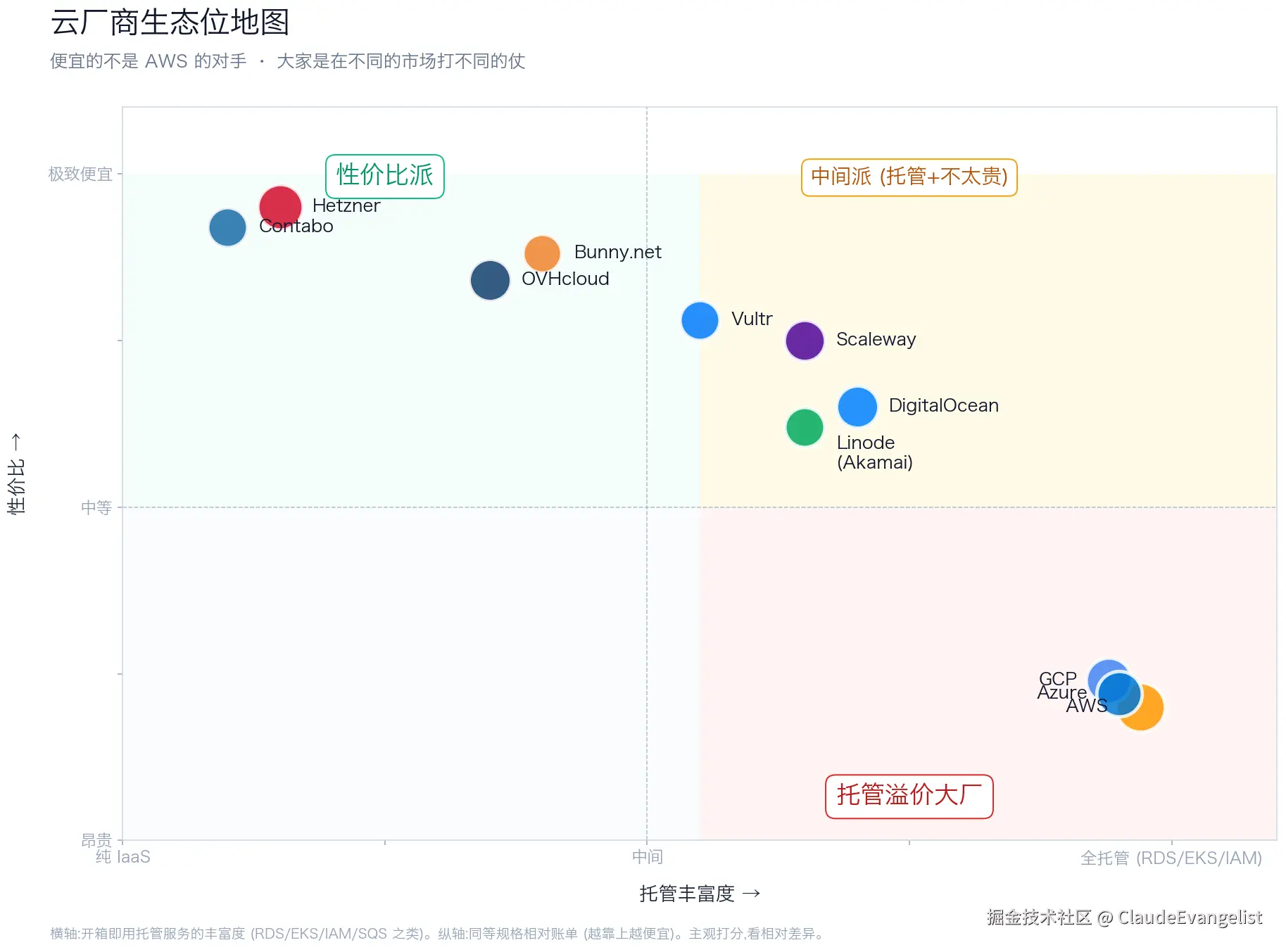The image size is (1286, 952).
Task: Click the "昂贵" y-axis tick label
Action: (96, 840)
